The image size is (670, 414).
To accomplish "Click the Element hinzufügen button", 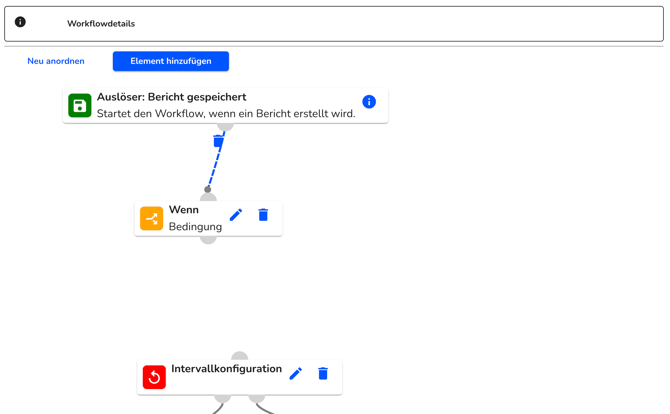I will [x=171, y=61].
